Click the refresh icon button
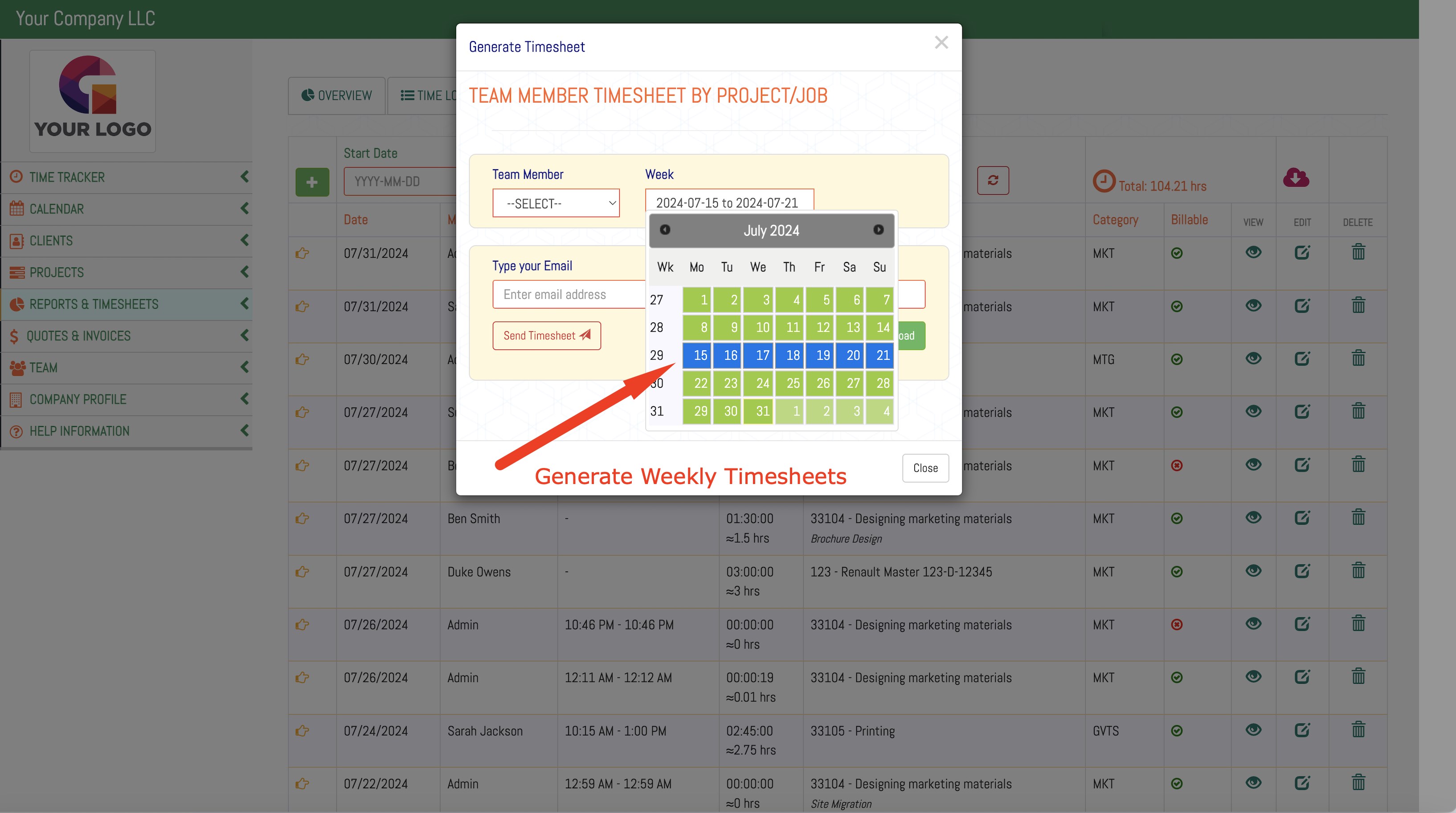 pos(993,181)
